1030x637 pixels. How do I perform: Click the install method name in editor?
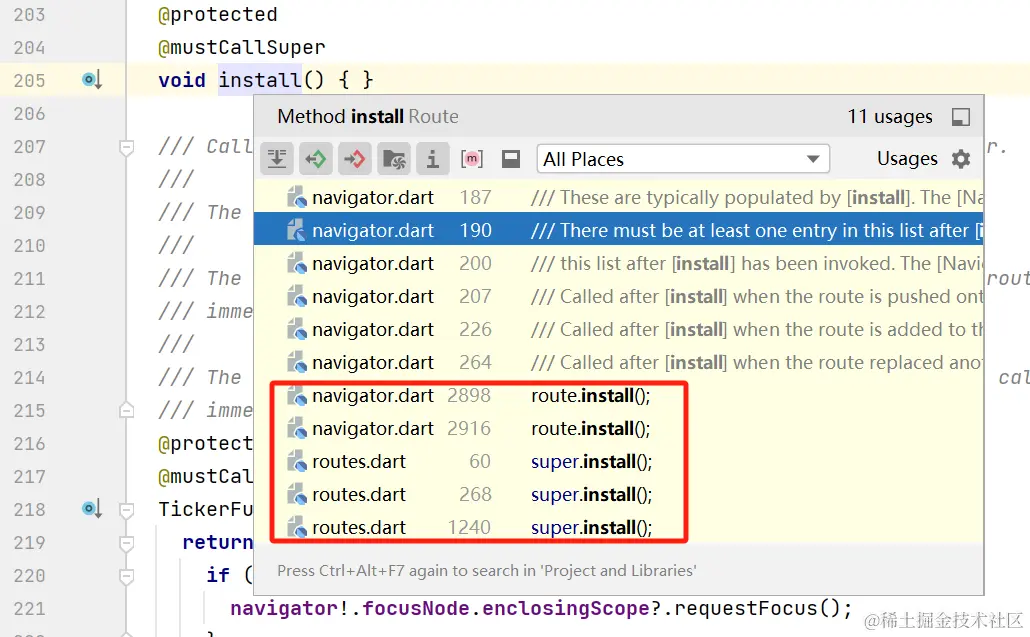259,80
